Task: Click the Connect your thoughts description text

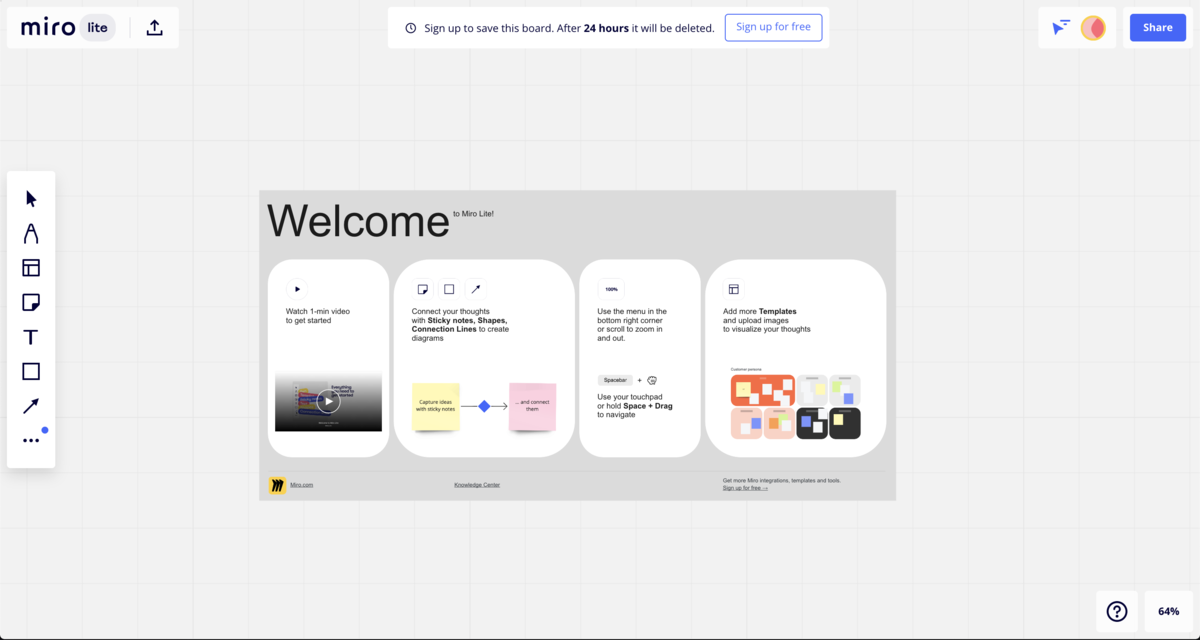Action: (x=460, y=325)
